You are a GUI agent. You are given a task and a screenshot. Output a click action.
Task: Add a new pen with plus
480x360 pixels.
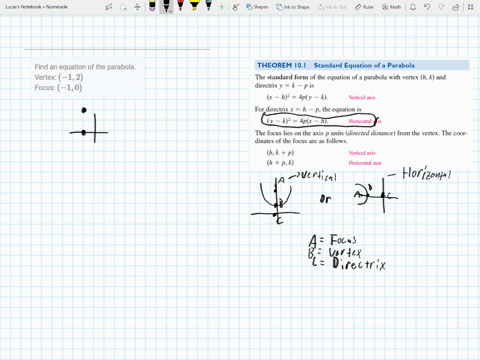coord(221,7)
